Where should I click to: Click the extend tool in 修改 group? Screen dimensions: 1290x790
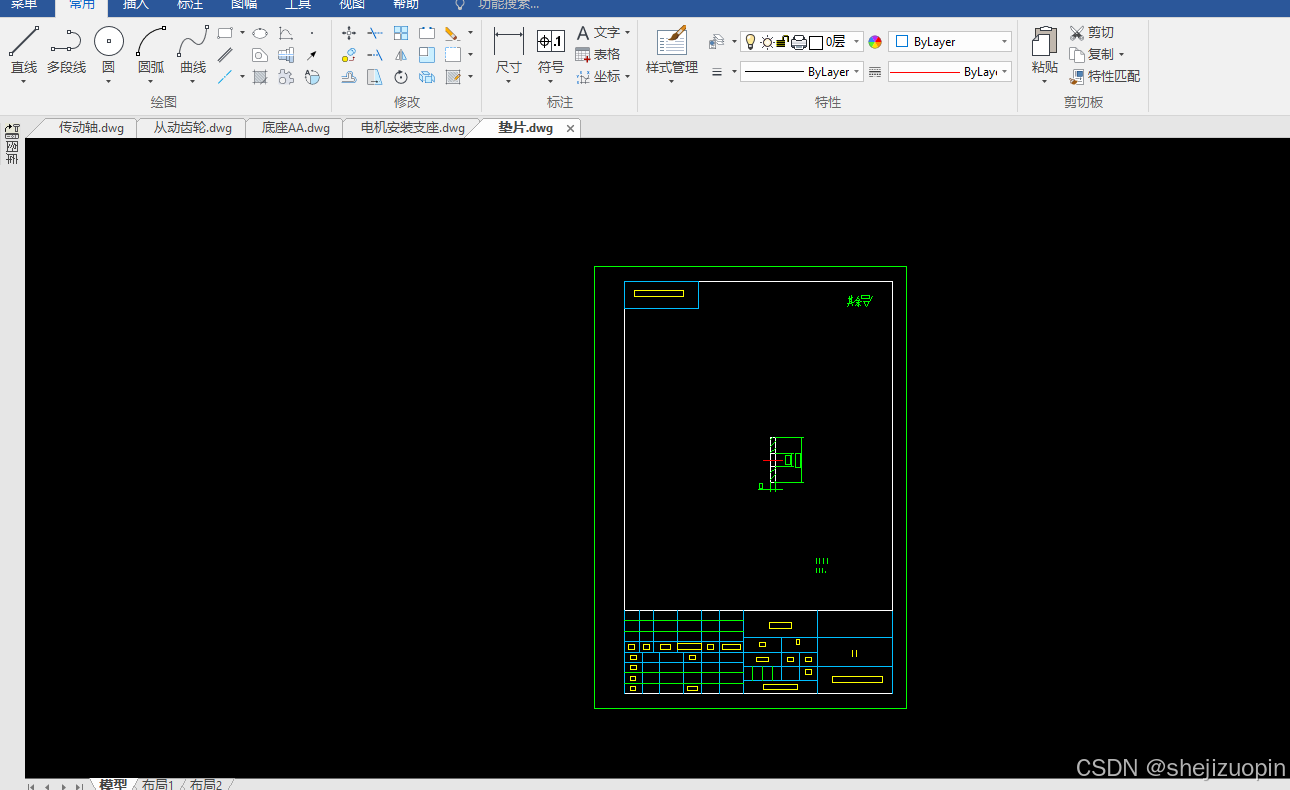point(375,55)
